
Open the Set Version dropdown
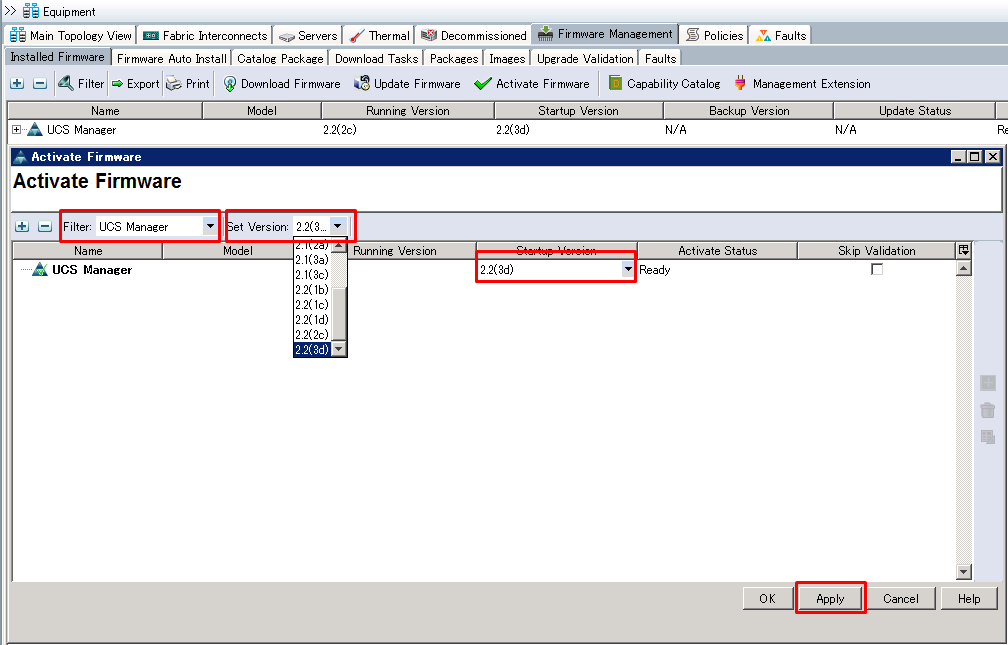(x=338, y=226)
